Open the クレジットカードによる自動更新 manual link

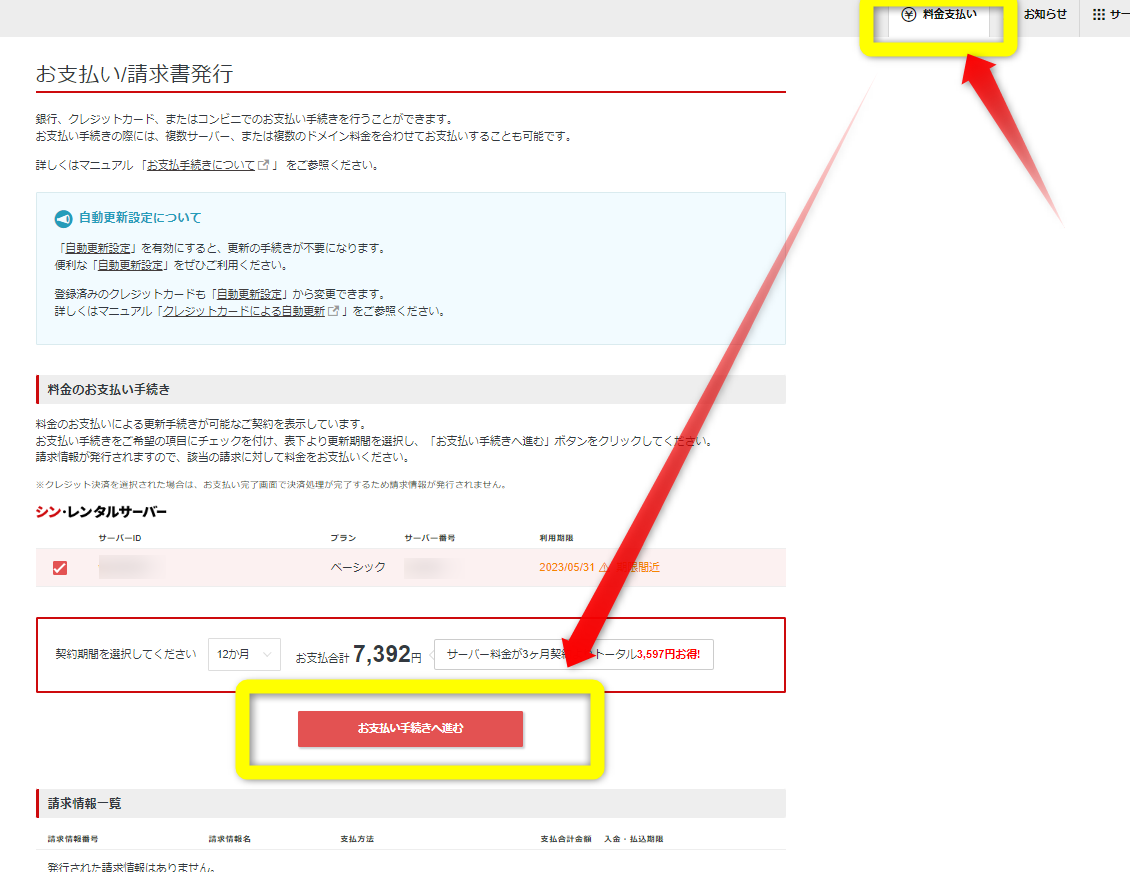tap(244, 311)
